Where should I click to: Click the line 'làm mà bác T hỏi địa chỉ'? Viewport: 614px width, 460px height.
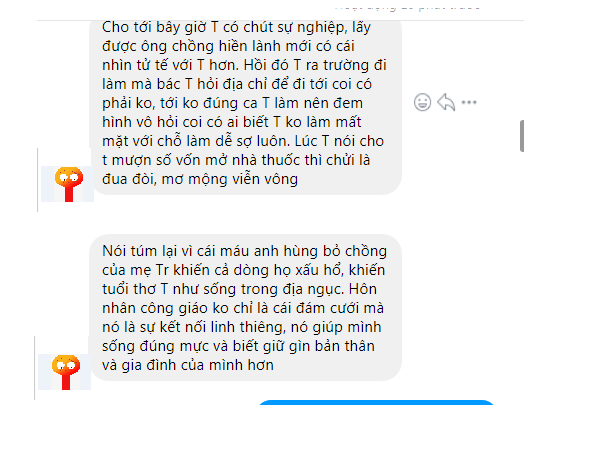pos(237,84)
